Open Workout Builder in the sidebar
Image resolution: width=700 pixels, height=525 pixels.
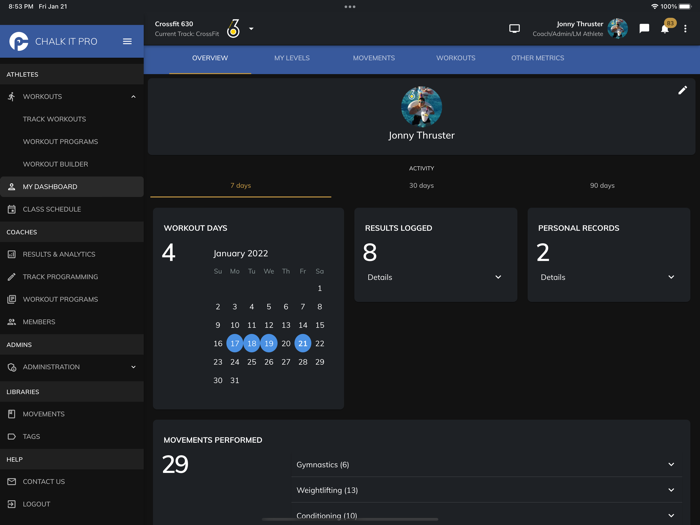[55, 164]
